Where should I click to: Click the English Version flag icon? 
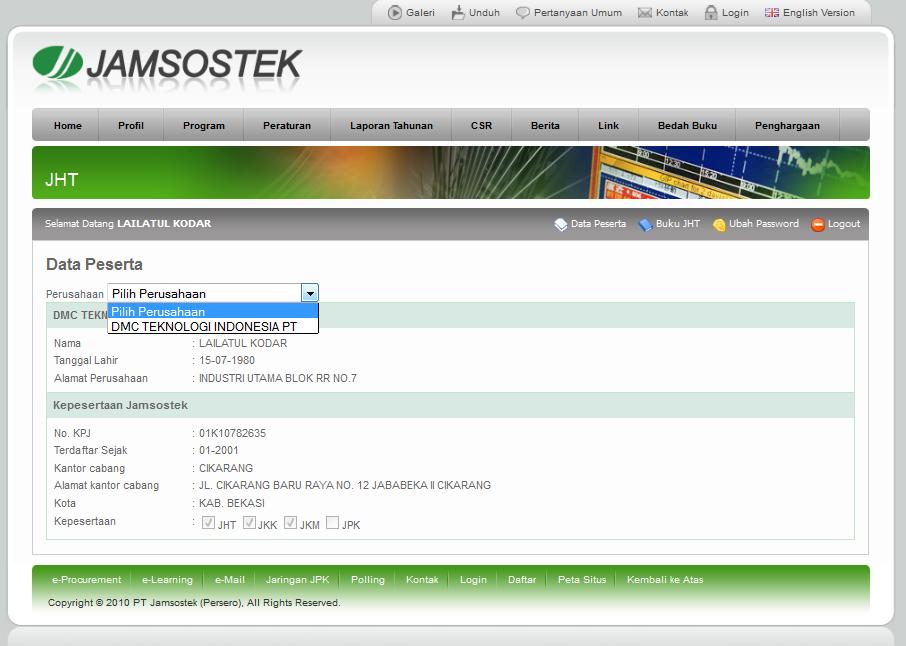(x=772, y=12)
